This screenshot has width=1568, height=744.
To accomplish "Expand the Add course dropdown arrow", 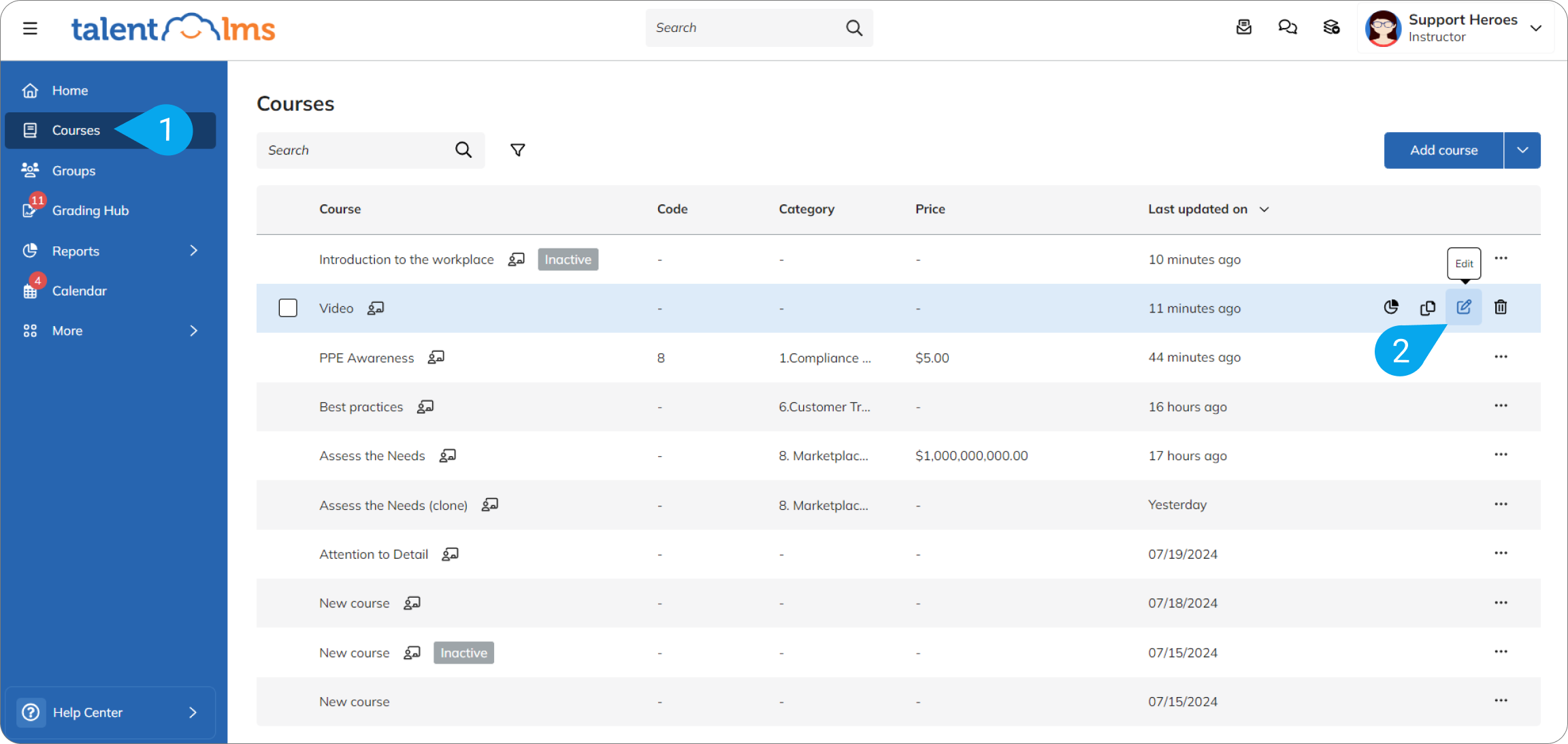I will pyautogui.click(x=1522, y=150).
